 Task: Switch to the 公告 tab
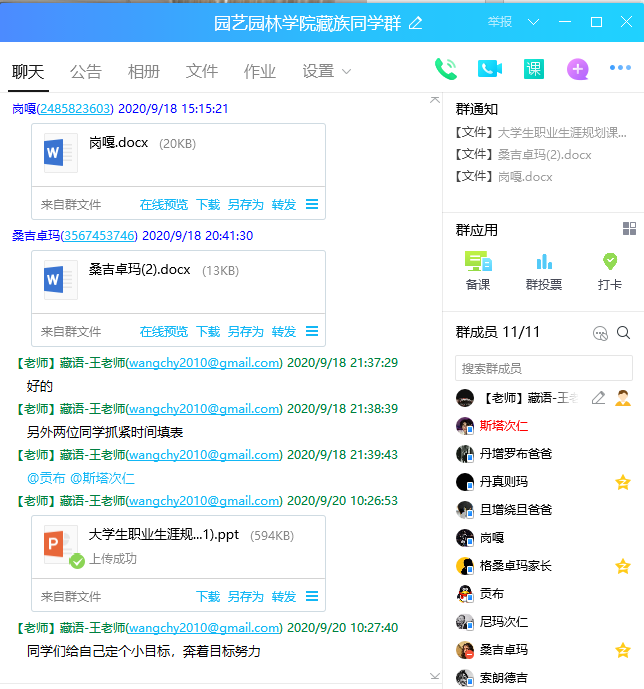(86, 71)
